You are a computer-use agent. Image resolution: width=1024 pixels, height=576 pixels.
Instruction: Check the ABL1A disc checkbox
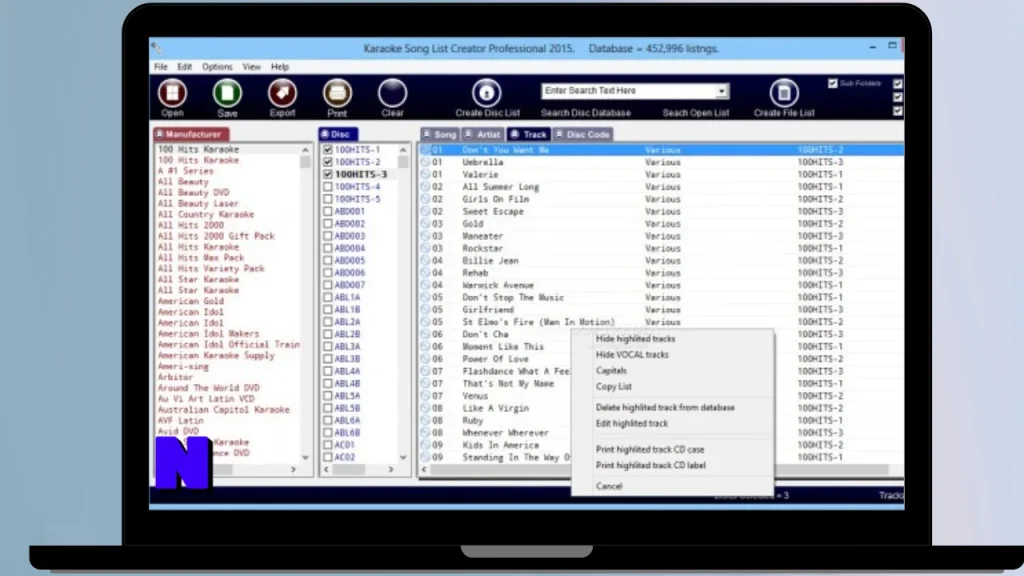click(x=328, y=297)
